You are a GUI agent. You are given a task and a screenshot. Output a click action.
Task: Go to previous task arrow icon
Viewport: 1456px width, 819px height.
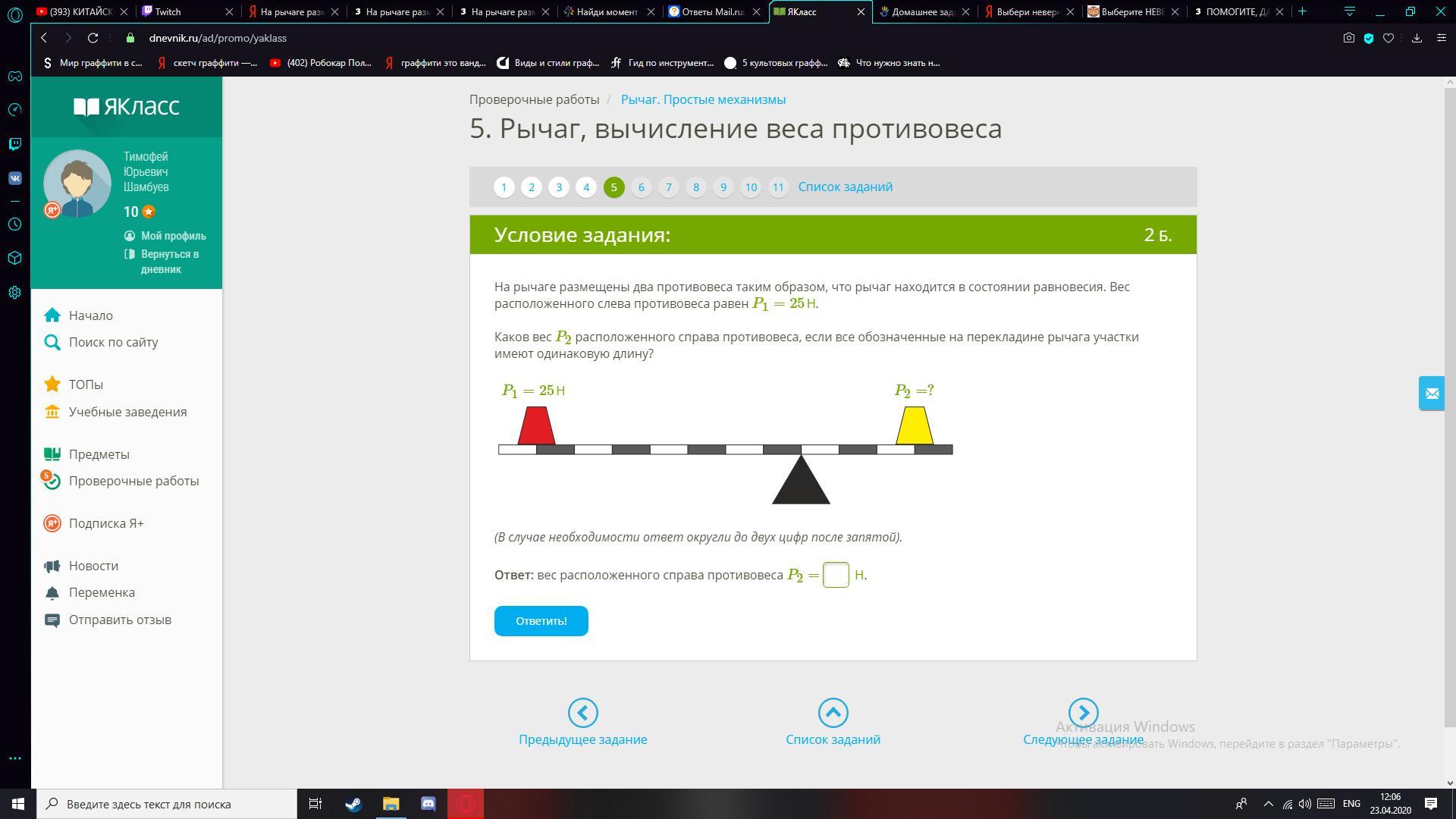coord(582,712)
